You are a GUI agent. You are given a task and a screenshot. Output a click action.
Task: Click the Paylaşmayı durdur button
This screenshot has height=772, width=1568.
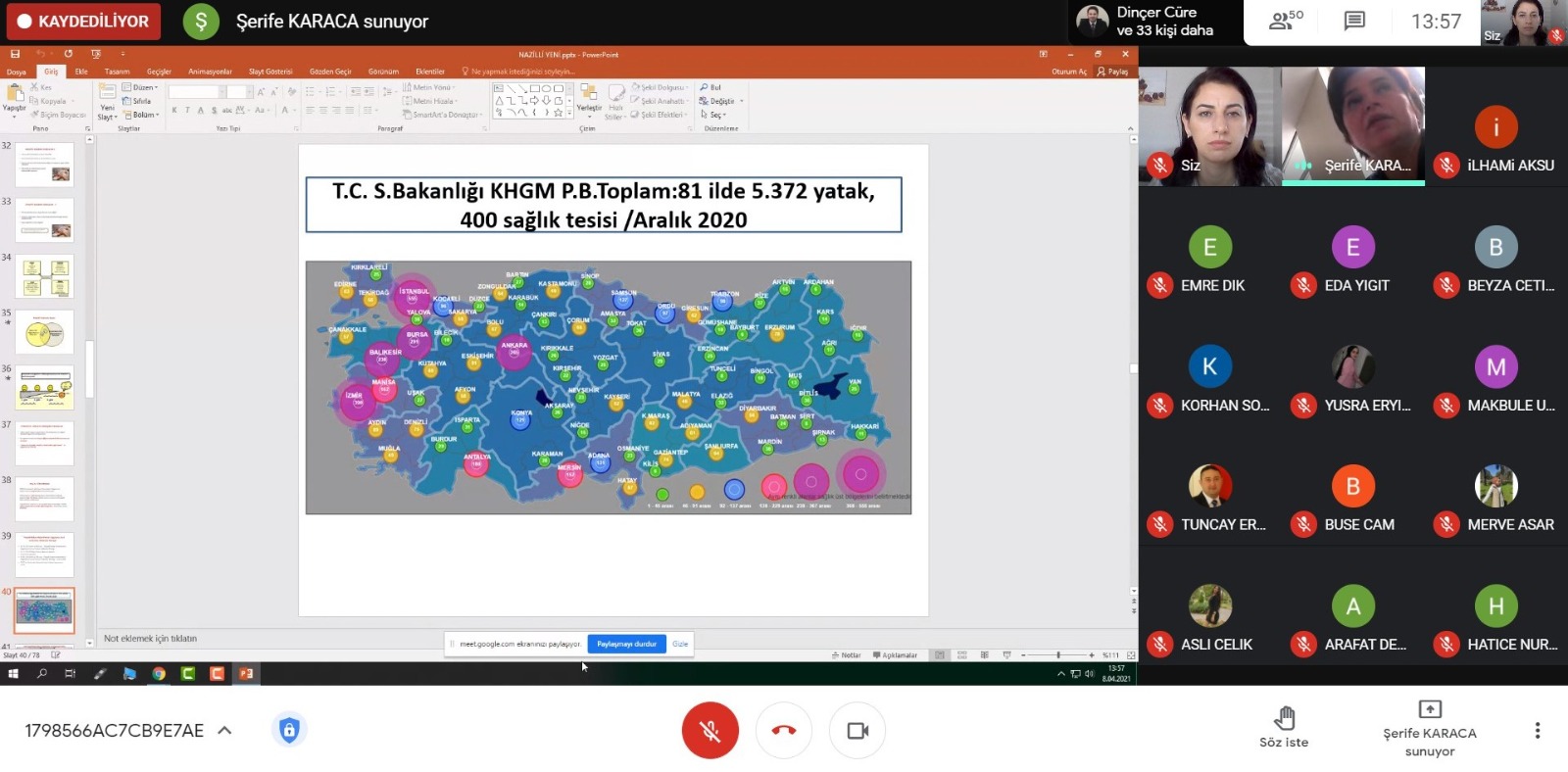coord(626,644)
